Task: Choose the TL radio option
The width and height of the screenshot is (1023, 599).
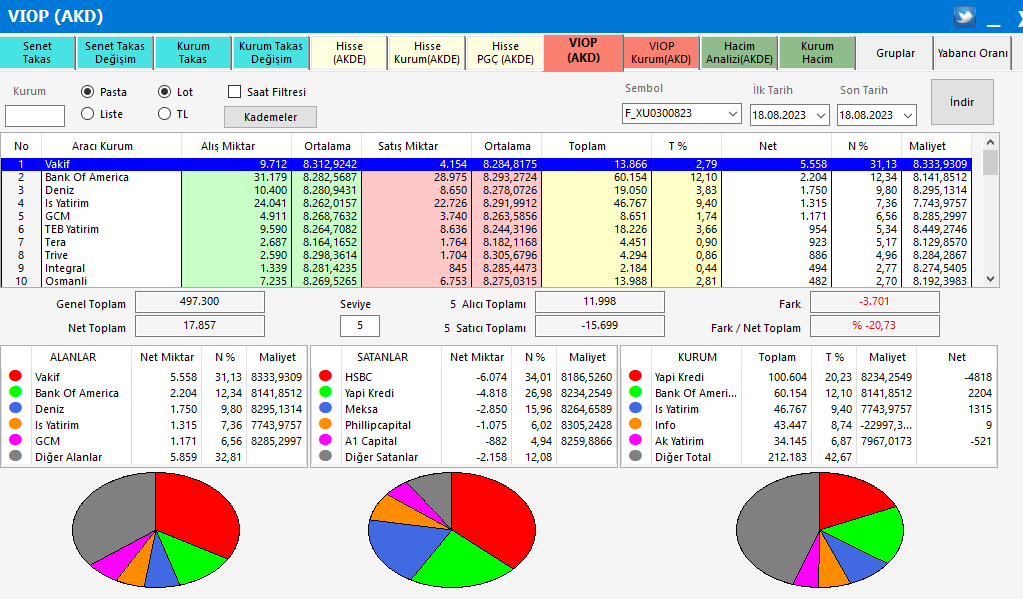Action: pos(164,114)
